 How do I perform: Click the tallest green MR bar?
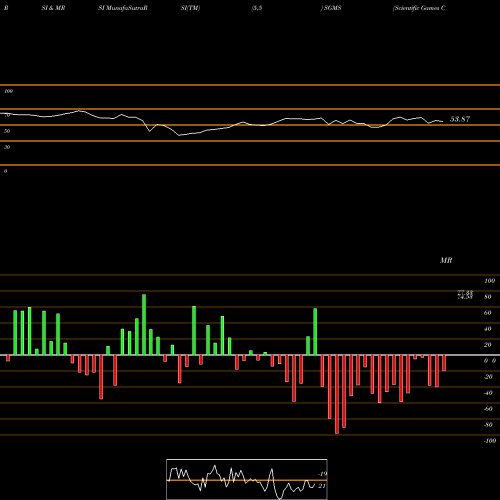coord(144,324)
